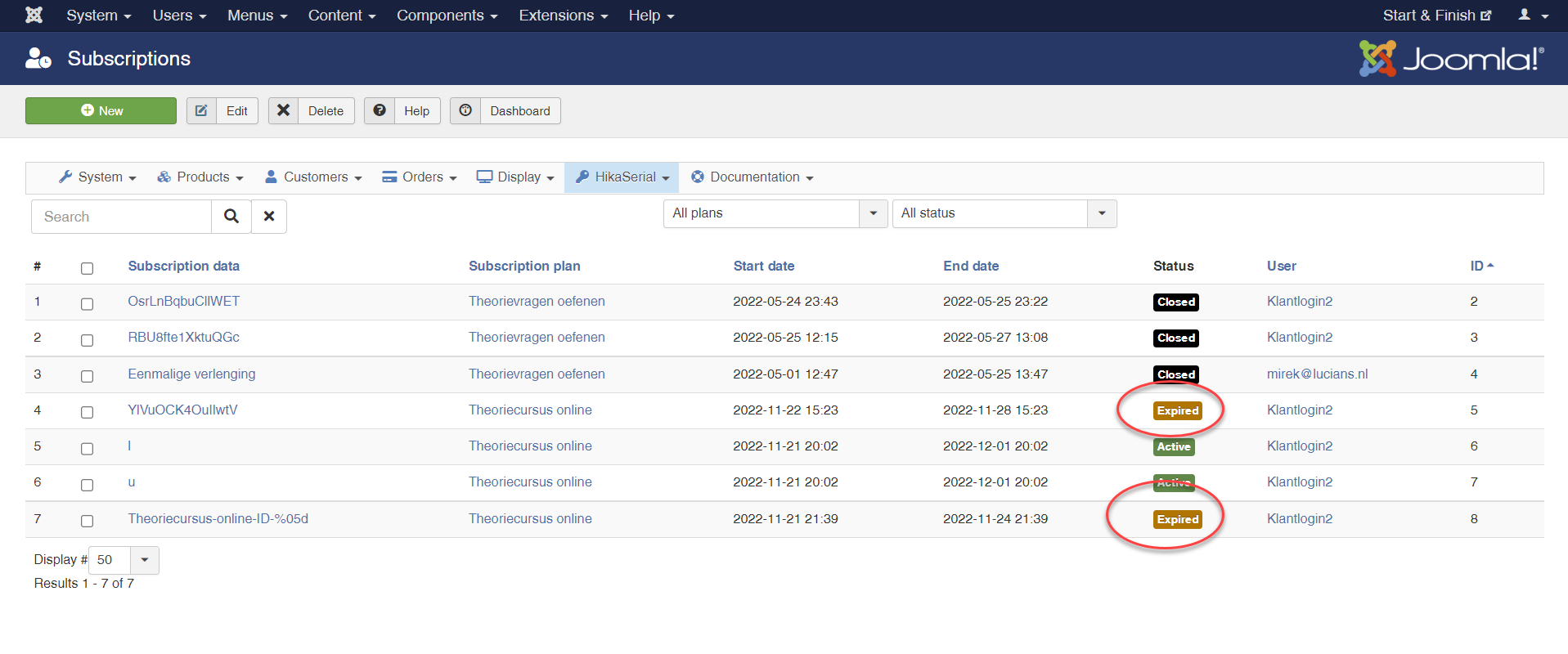The image size is (1568, 654).
Task: Click end date 2022-11-28 15:23
Action: click(995, 410)
